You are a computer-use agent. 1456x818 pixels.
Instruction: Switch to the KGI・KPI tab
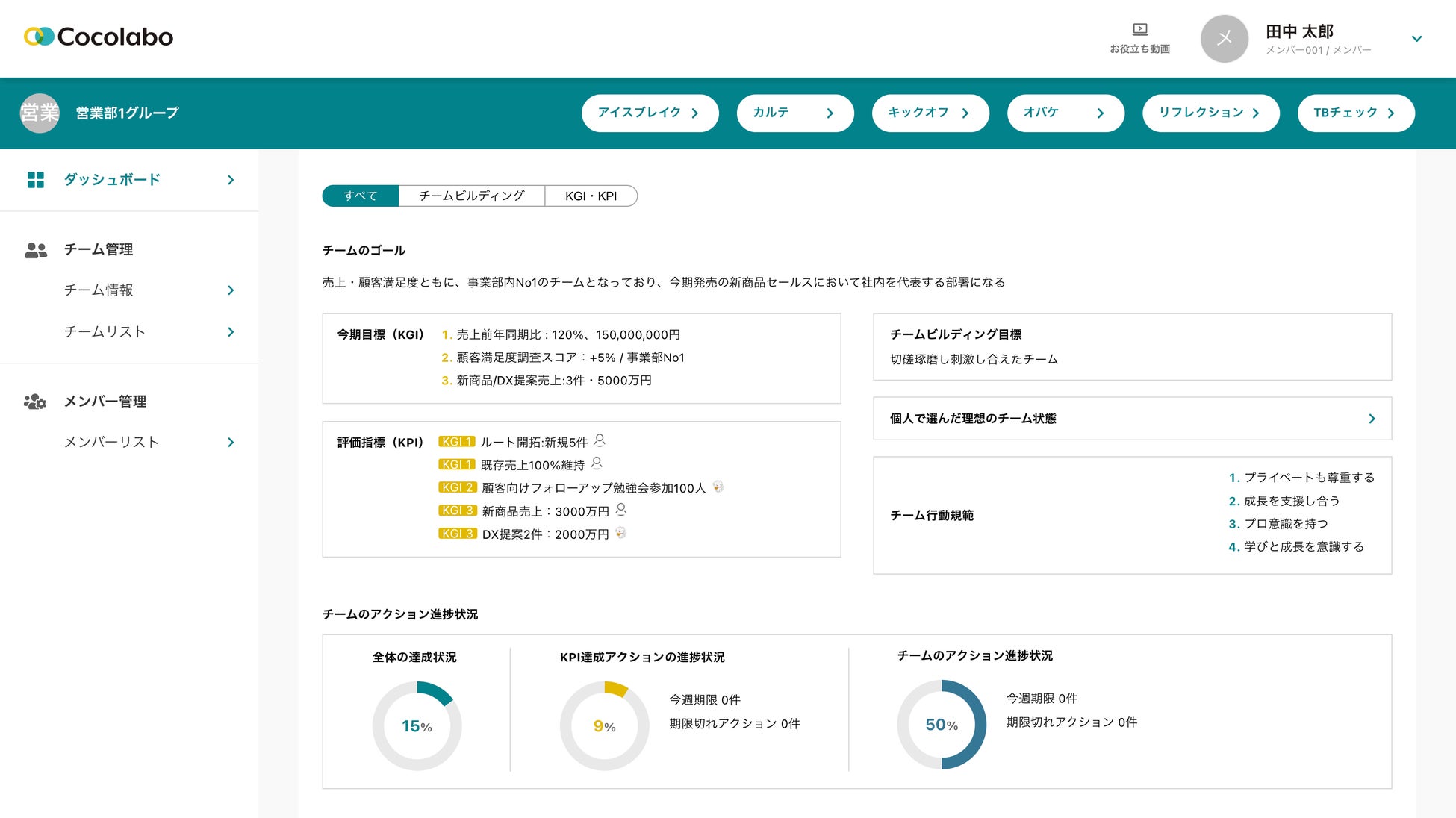pos(591,196)
